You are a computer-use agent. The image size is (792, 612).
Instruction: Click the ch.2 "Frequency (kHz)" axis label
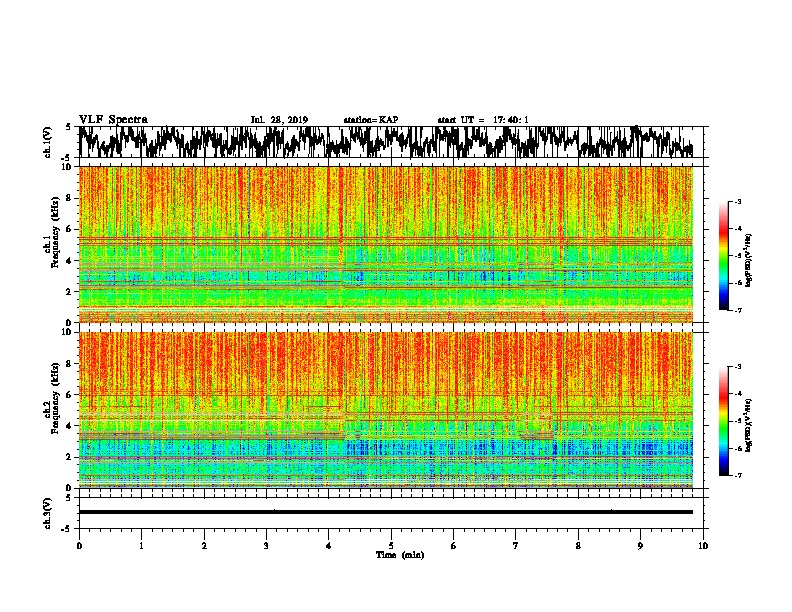click(x=55, y=398)
